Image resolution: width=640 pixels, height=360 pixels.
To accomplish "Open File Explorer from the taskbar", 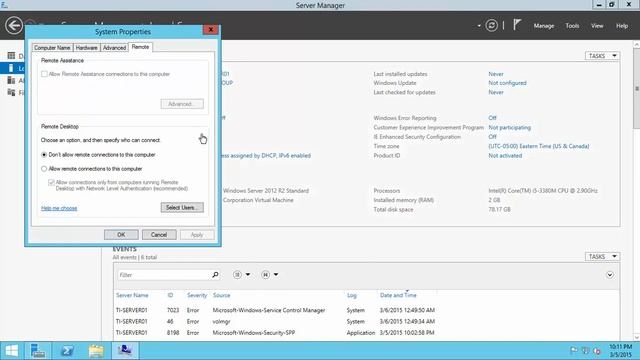I will (96, 351).
